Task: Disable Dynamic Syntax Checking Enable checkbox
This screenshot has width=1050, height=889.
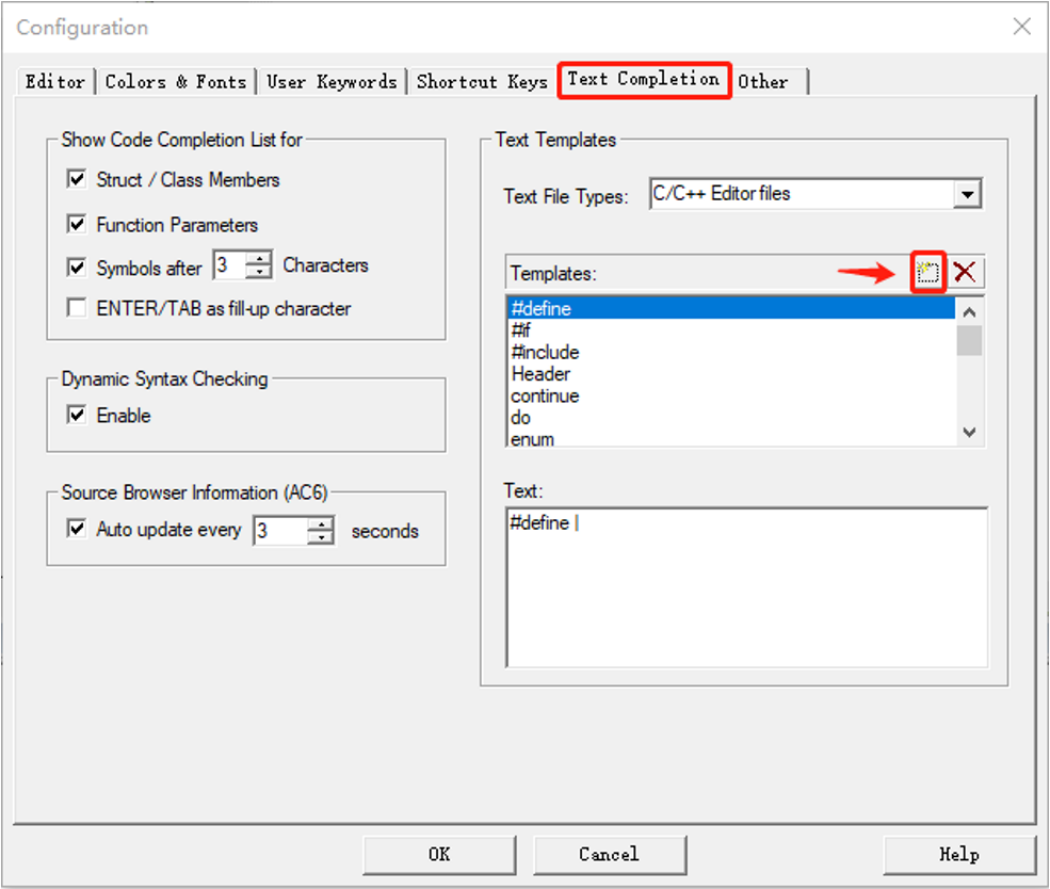Action: (76, 415)
